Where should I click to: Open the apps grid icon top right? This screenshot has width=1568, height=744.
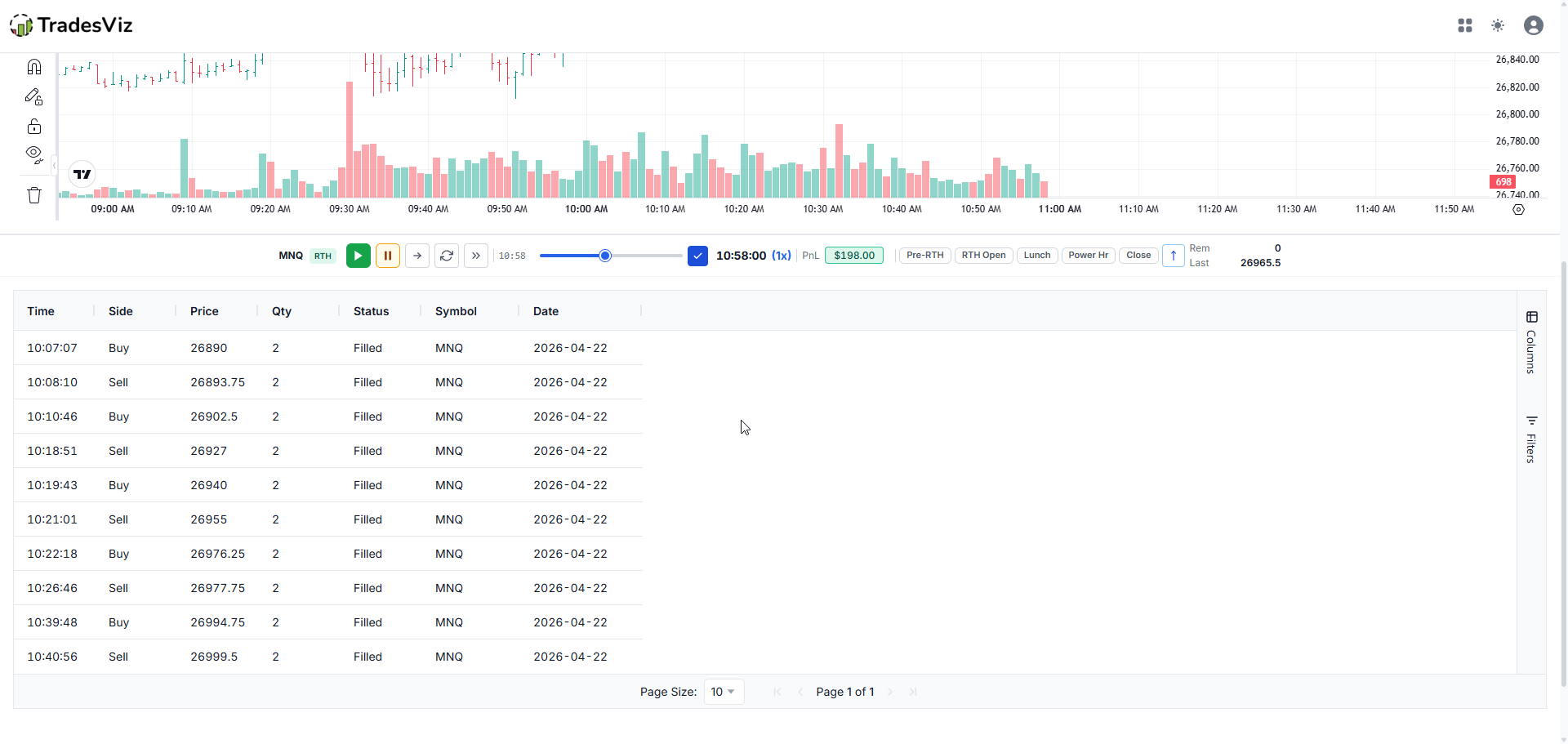(1465, 25)
